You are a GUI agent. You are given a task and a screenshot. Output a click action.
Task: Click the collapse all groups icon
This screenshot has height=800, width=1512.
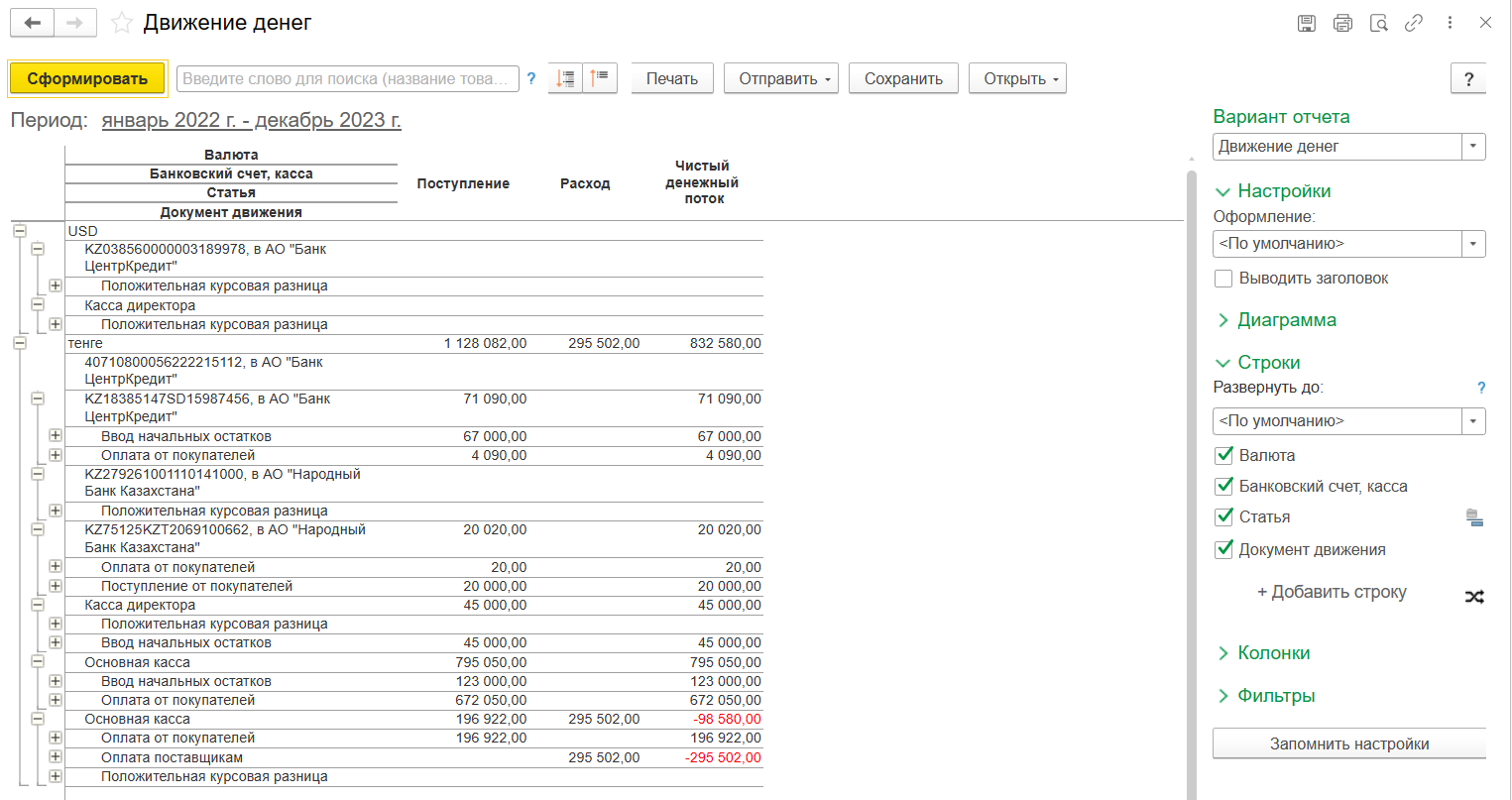click(600, 78)
